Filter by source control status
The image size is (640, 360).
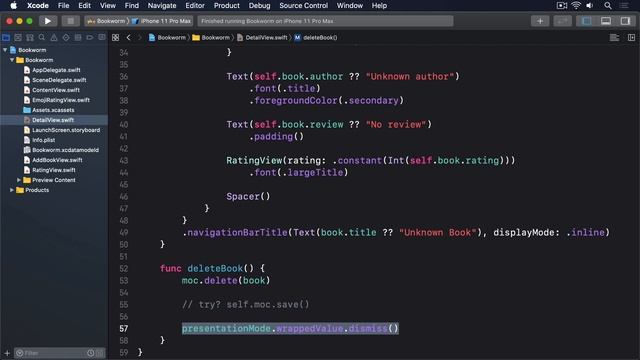(100, 353)
